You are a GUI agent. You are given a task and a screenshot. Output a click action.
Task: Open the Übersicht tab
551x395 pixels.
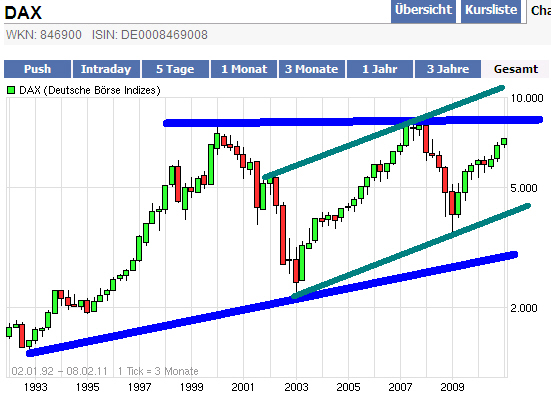pos(423,11)
